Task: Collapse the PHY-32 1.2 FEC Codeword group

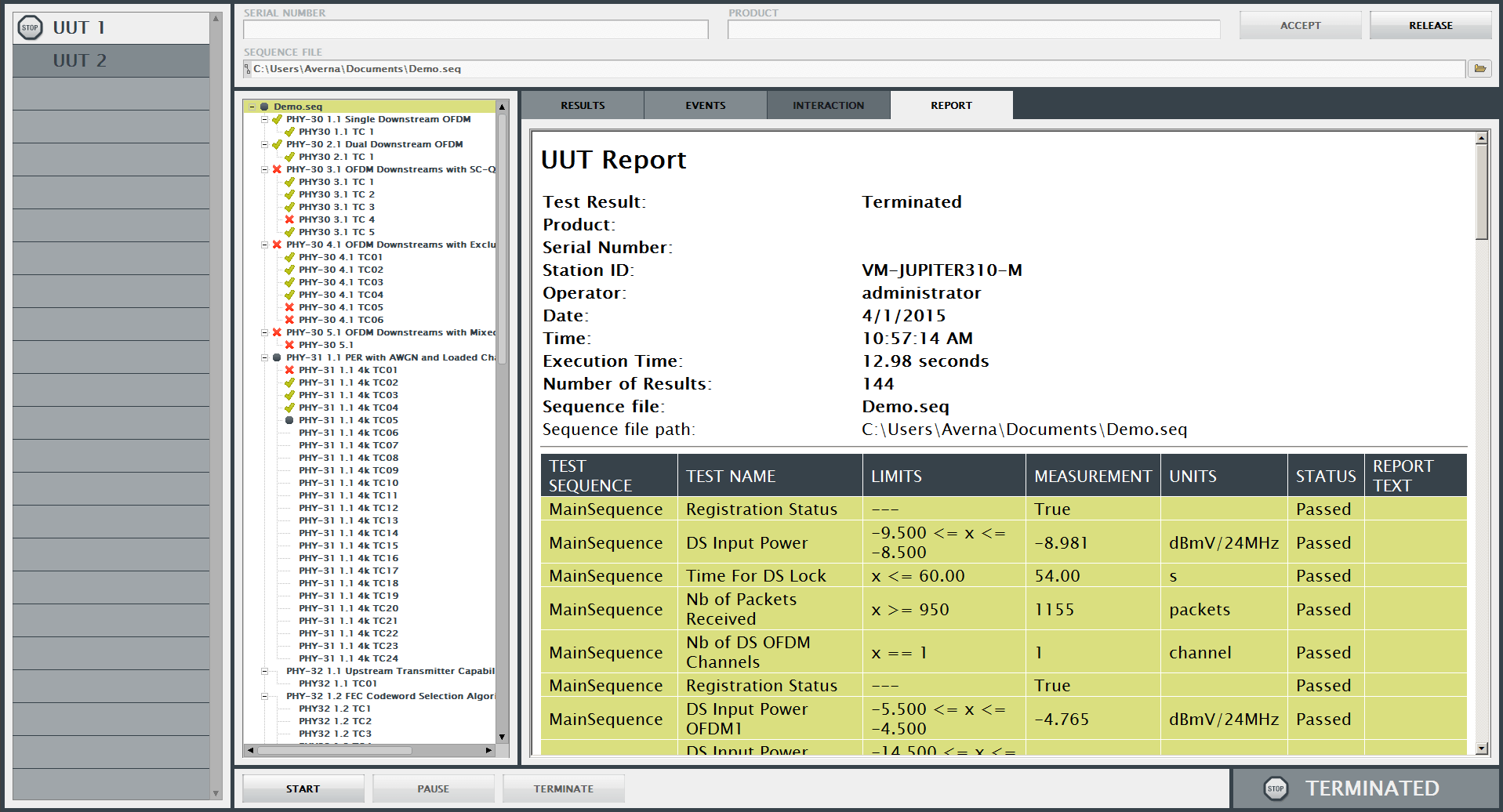Action: coord(264,696)
